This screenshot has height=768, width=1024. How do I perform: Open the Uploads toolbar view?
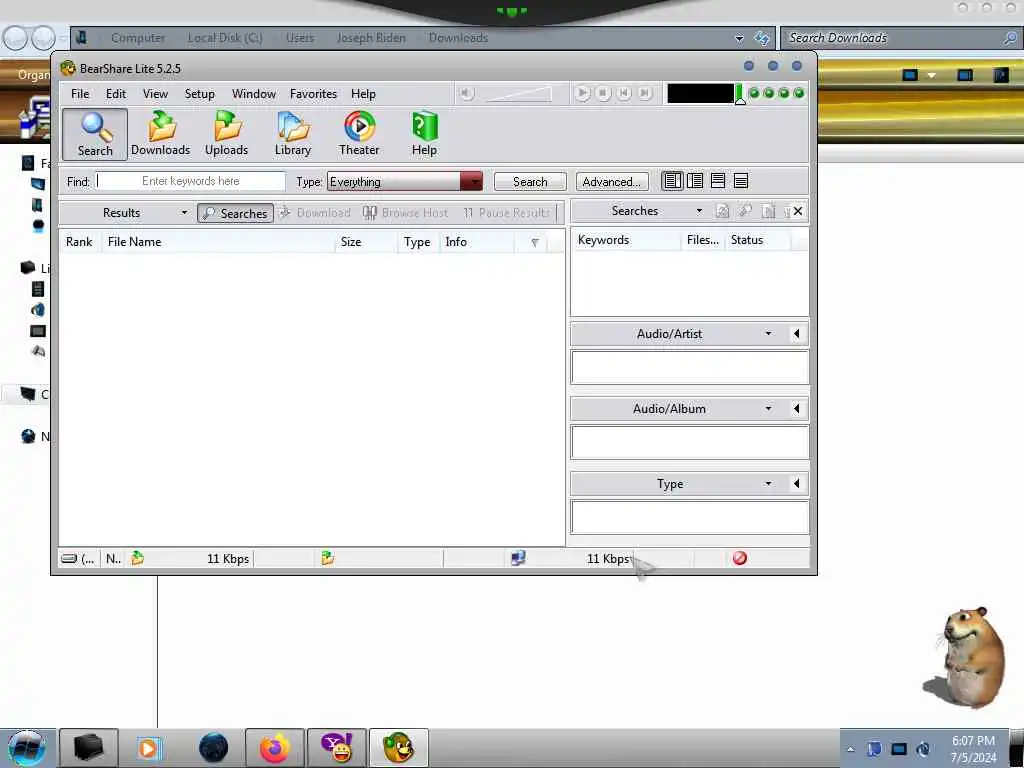[x=227, y=135]
